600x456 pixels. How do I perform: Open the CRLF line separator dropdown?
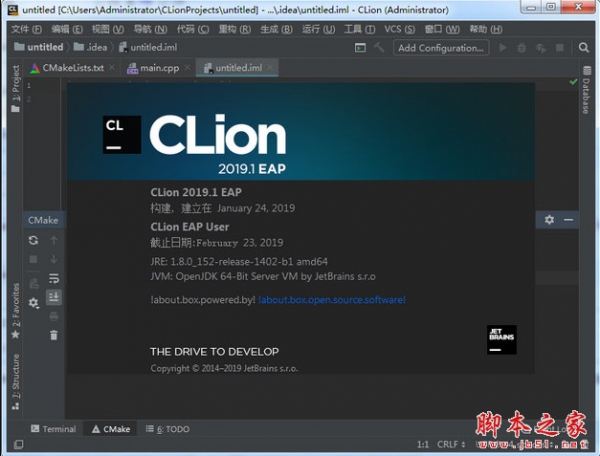coord(451,444)
